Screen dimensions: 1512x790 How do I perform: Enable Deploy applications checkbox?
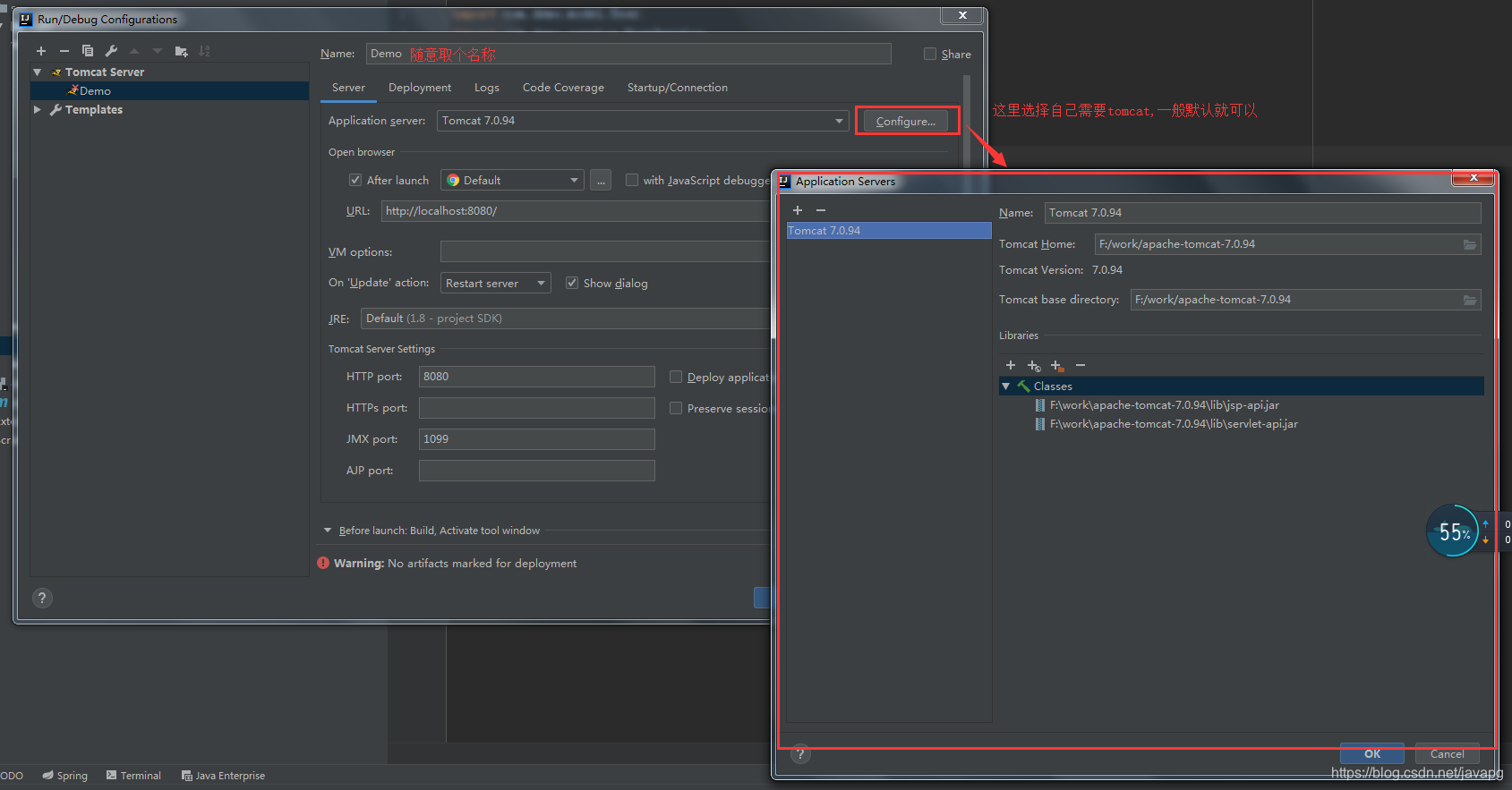[x=676, y=377]
